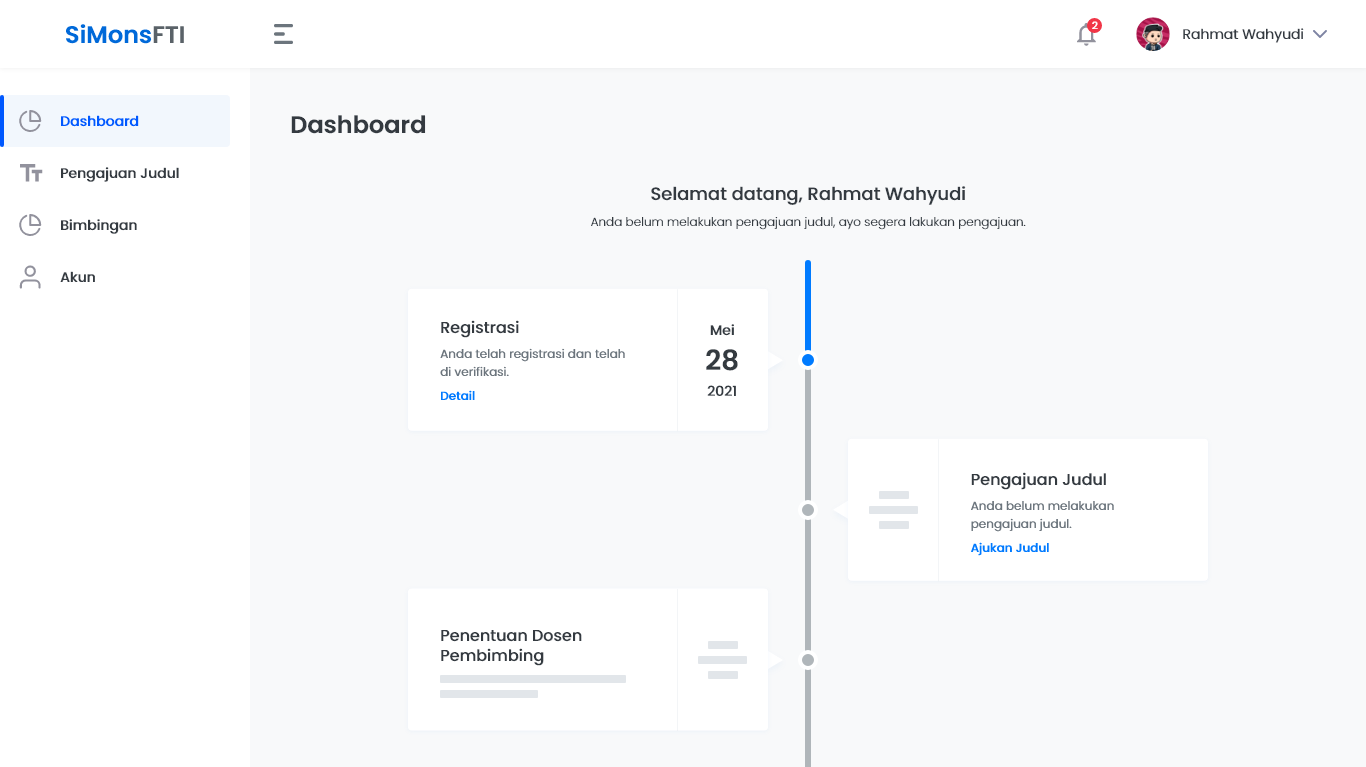Screen dimensions: 1366x767
Task: Open the Bimbingan menu item
Action: pos(98,225)
